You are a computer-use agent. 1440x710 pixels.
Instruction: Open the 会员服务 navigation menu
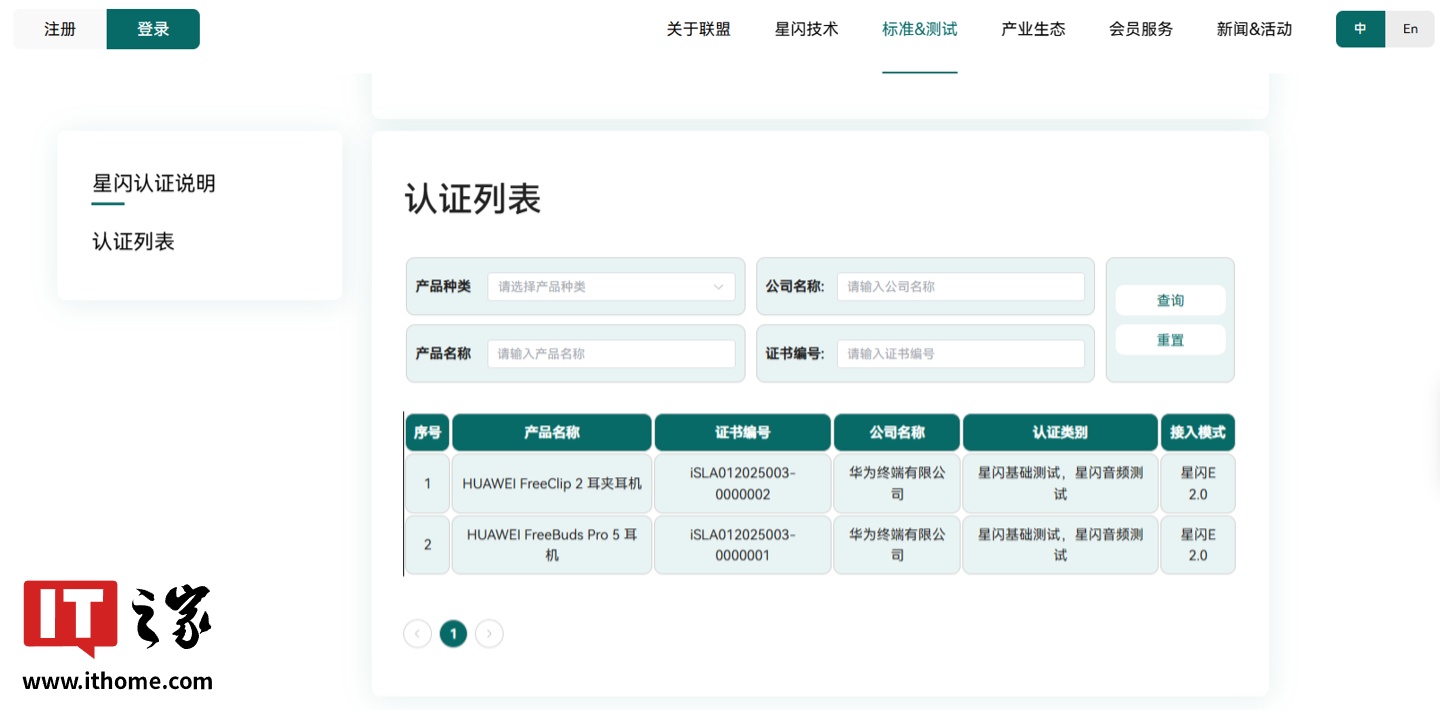[1141, 30]
